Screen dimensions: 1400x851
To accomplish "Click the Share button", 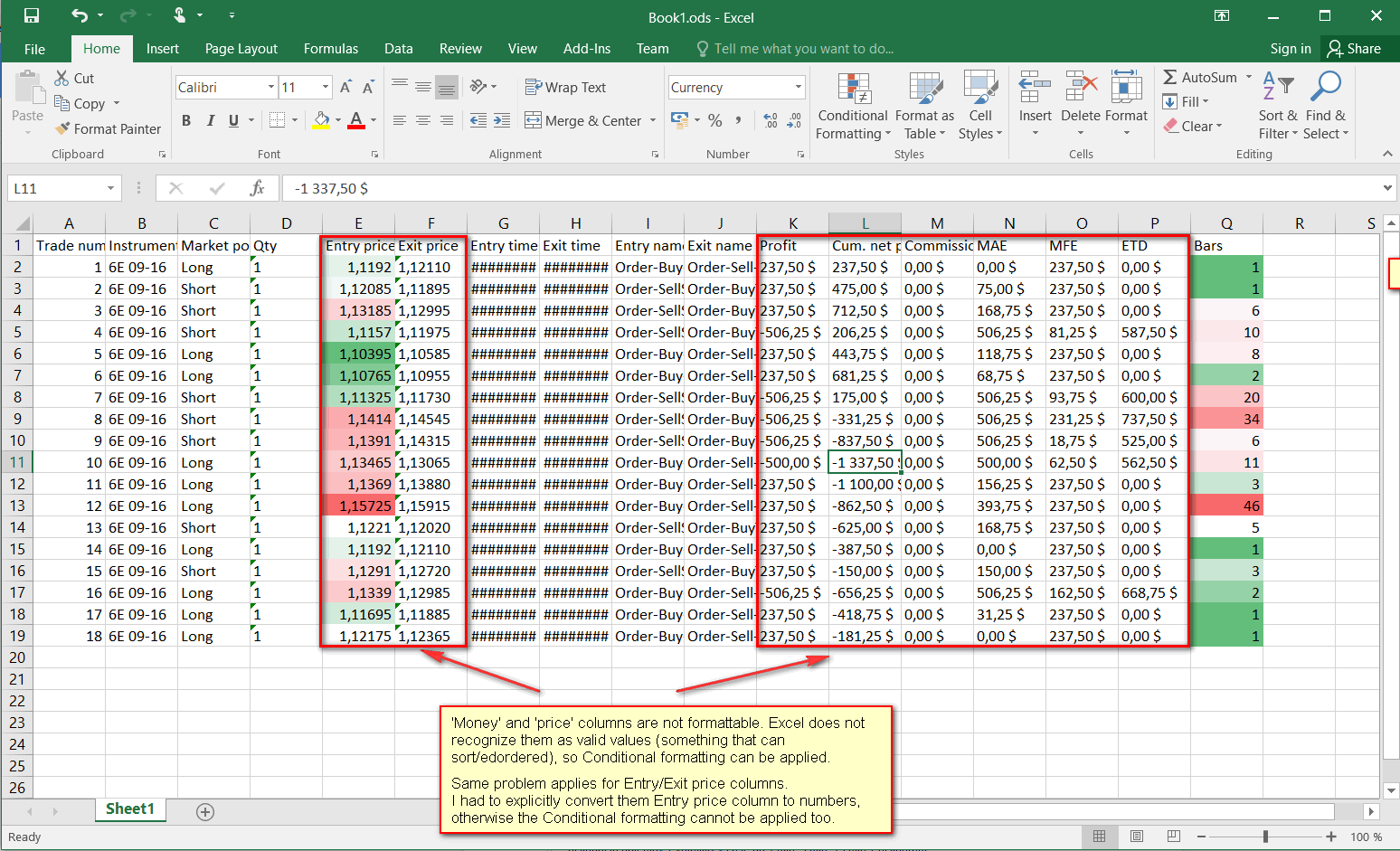I will [1354, 49].
